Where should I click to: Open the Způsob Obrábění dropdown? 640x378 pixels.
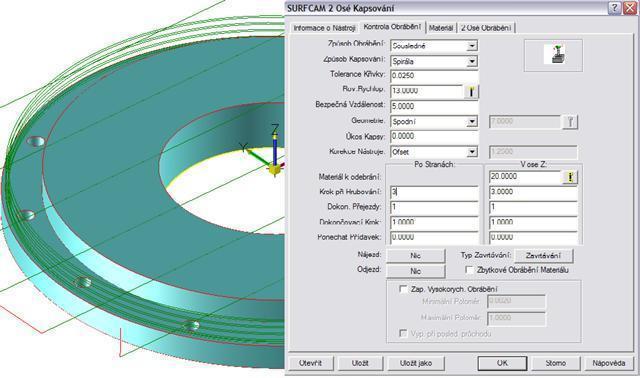tap(472, 46)
